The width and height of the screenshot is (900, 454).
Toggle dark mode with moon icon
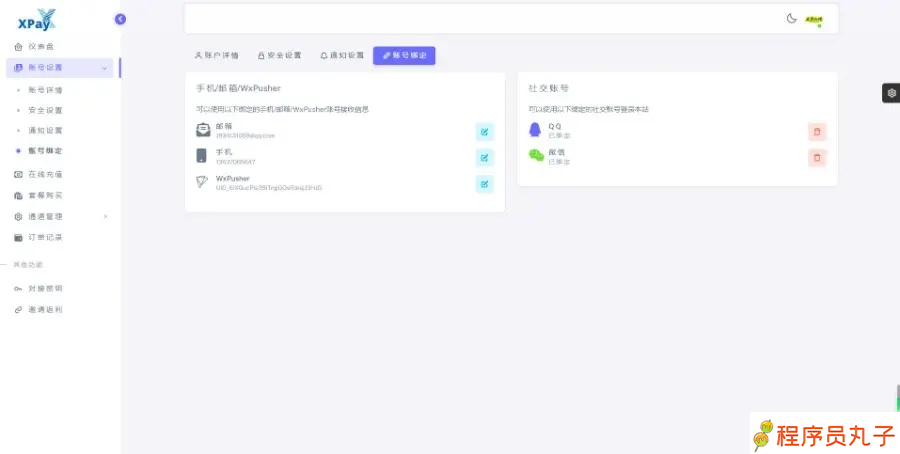tap(792, 18)
